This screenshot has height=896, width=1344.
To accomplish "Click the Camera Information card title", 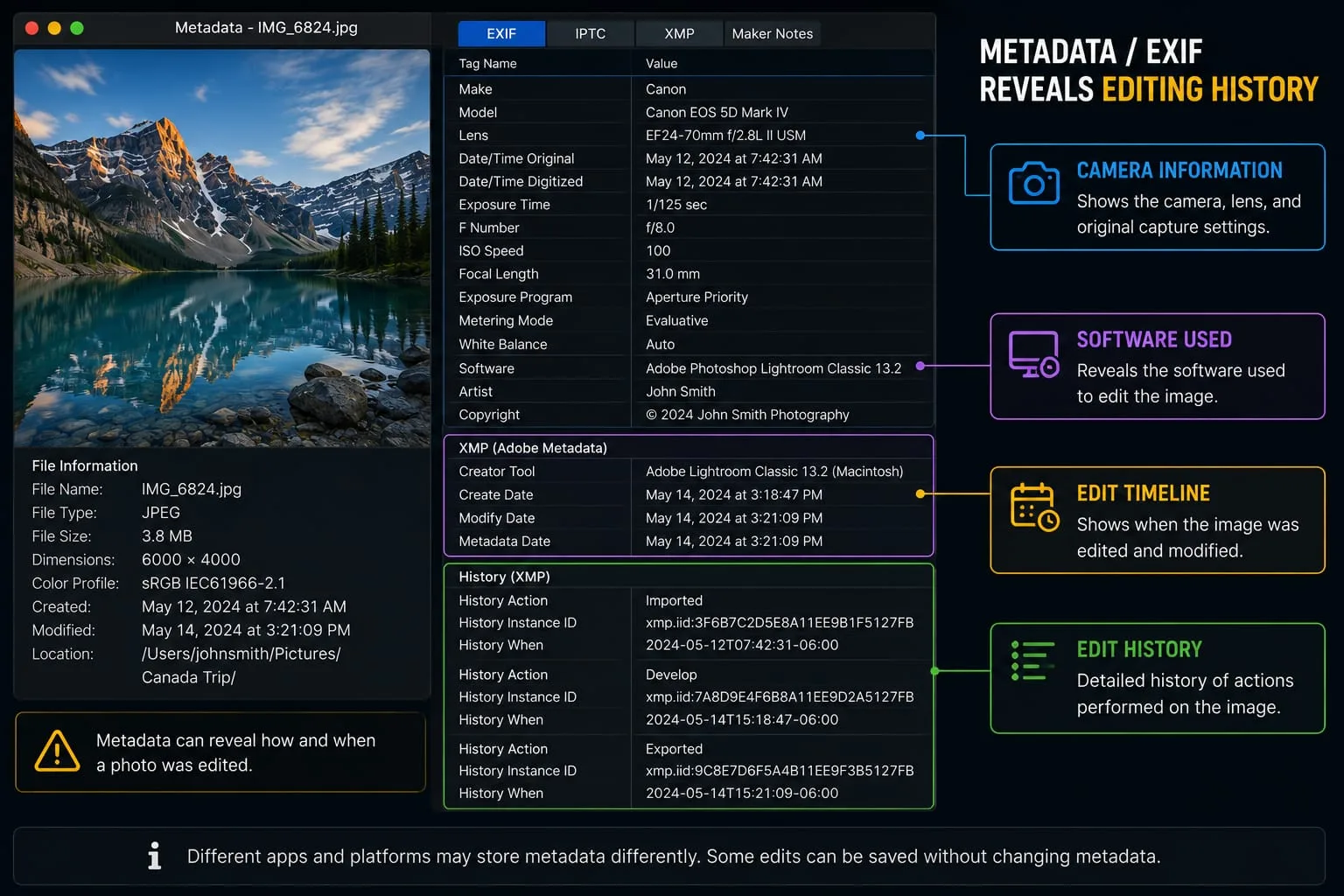I will [1179, 171].
